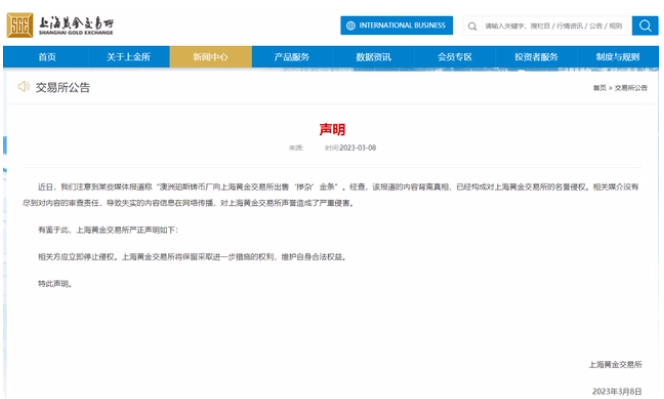Click the globe icon in International Business
Viewport: 664px width, 399px height.
coord(351,25)
